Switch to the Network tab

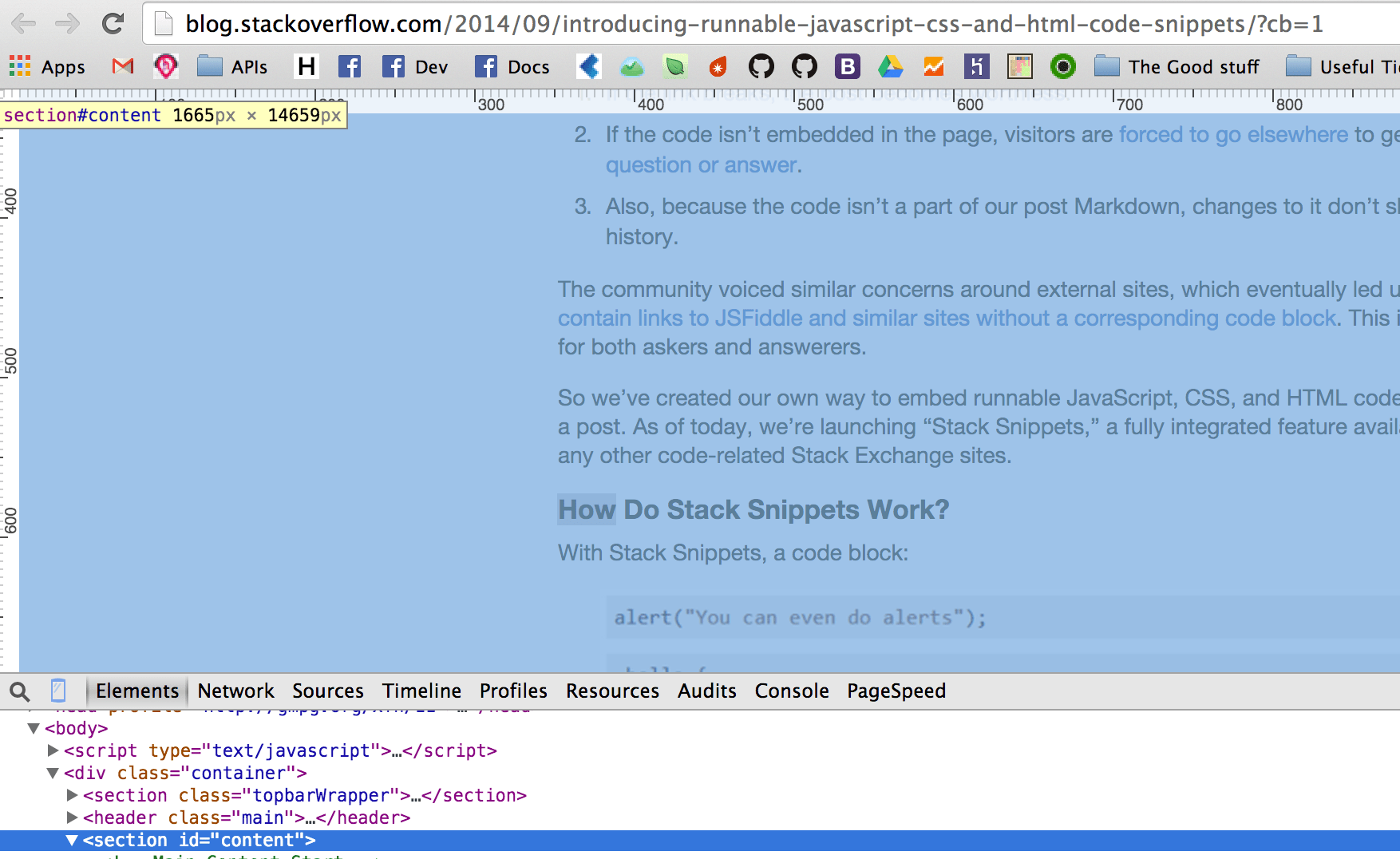pos(235,691)
